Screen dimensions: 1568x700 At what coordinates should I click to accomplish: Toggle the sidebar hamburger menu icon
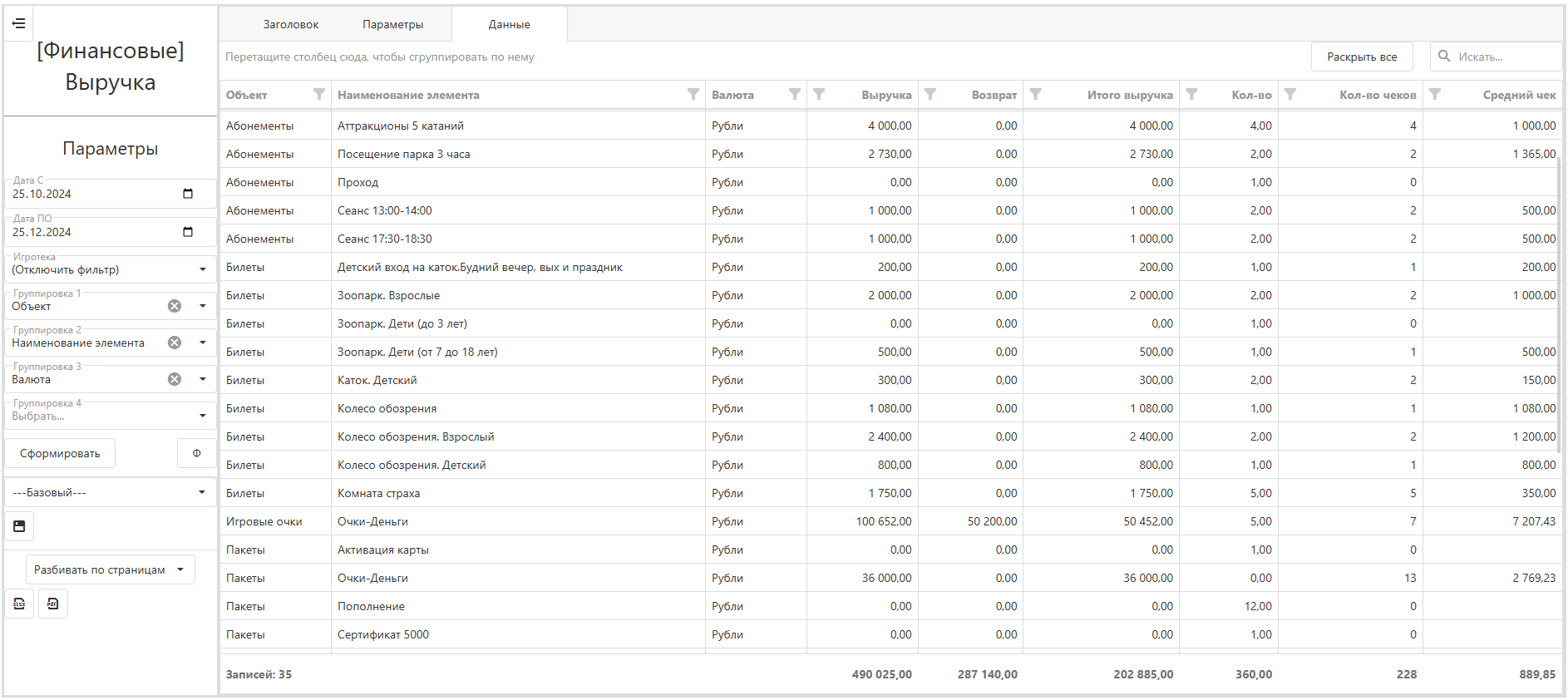point(18,23)
